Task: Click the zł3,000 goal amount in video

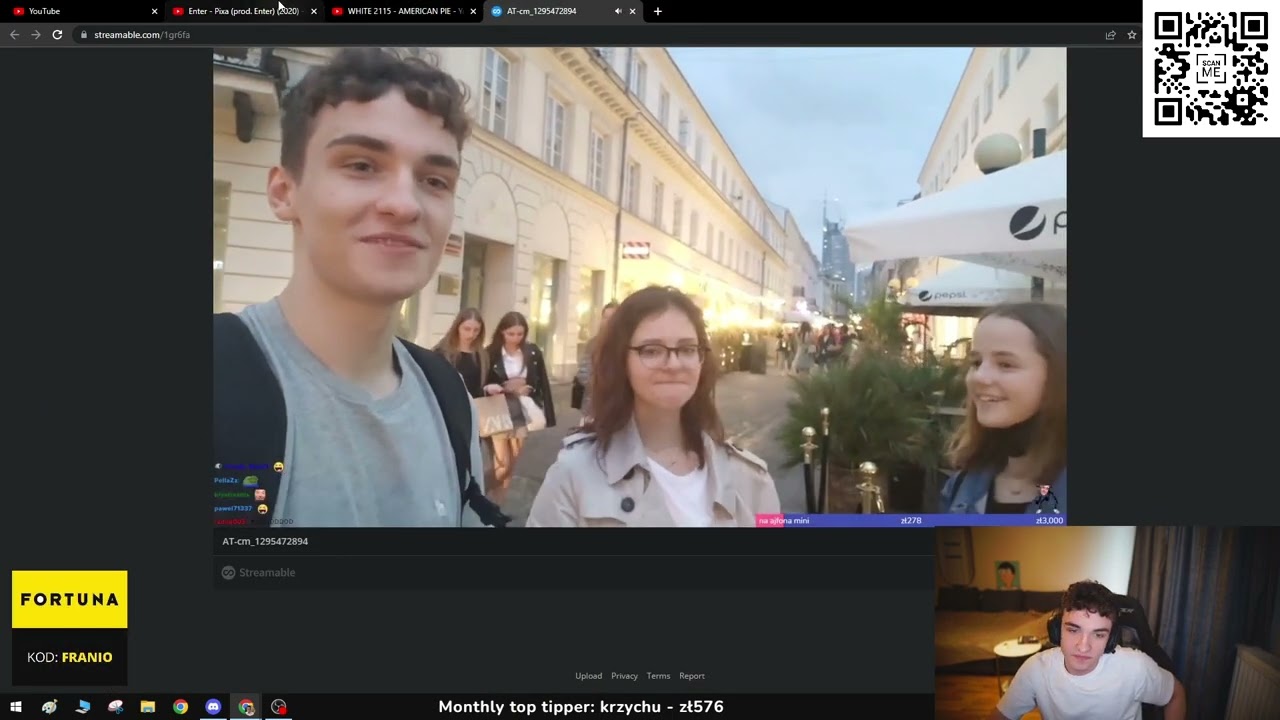Action: [1049, 521]
